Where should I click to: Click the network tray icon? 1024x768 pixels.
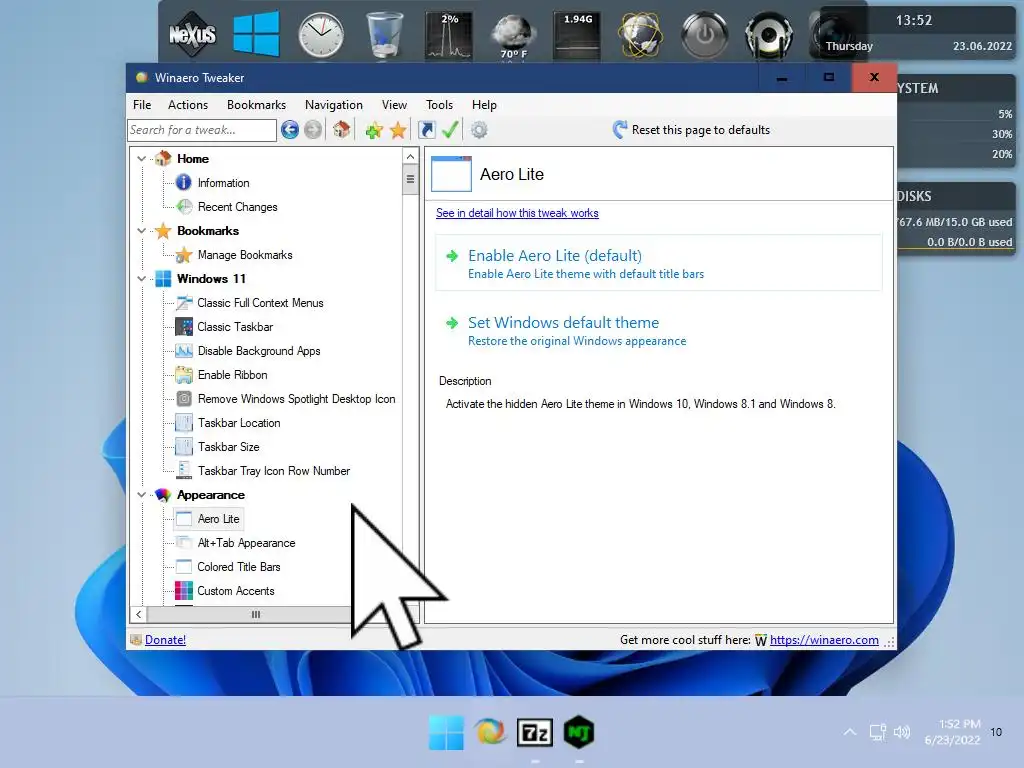877,732
